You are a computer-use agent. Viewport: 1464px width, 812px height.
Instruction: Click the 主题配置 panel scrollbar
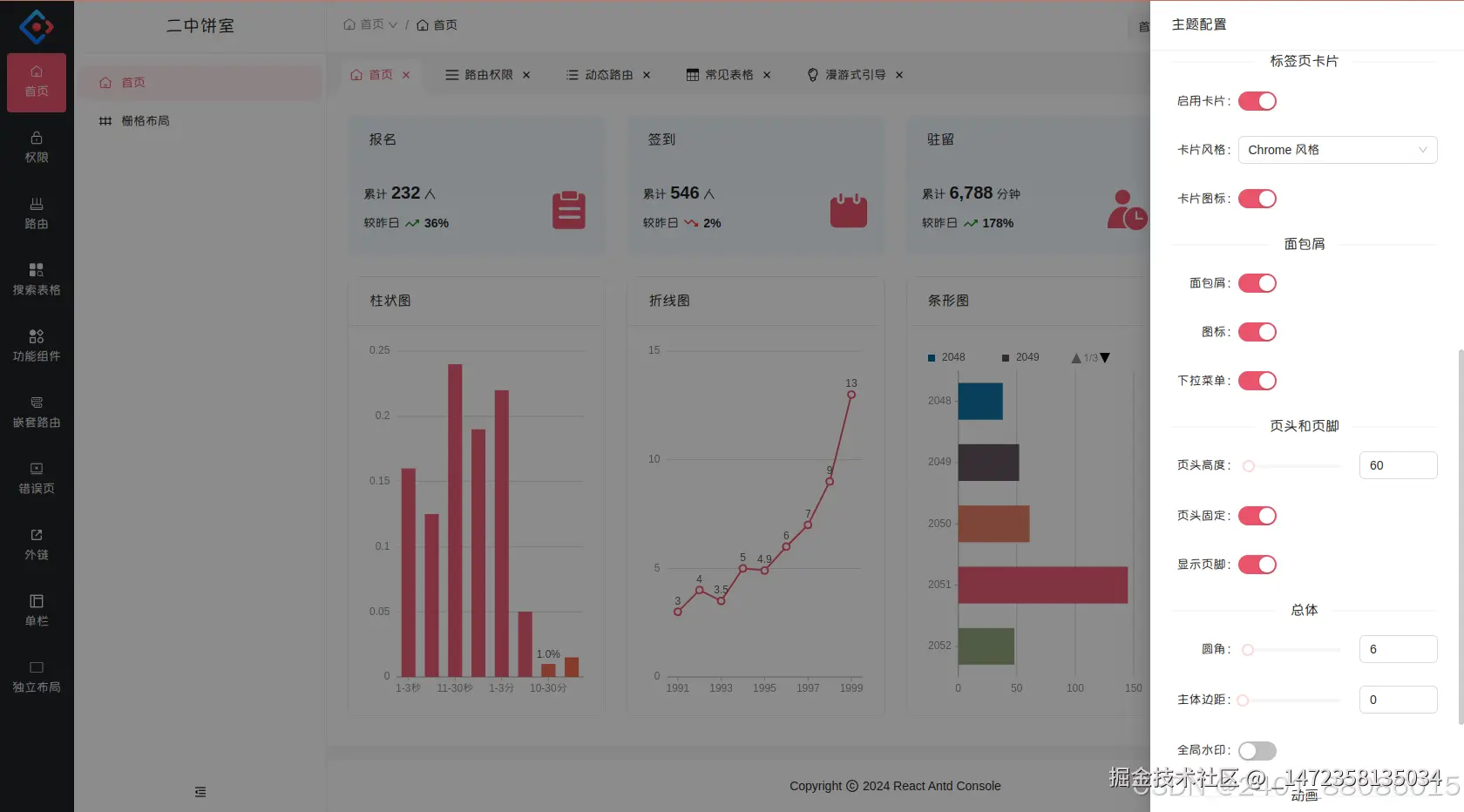(1461, 536)
